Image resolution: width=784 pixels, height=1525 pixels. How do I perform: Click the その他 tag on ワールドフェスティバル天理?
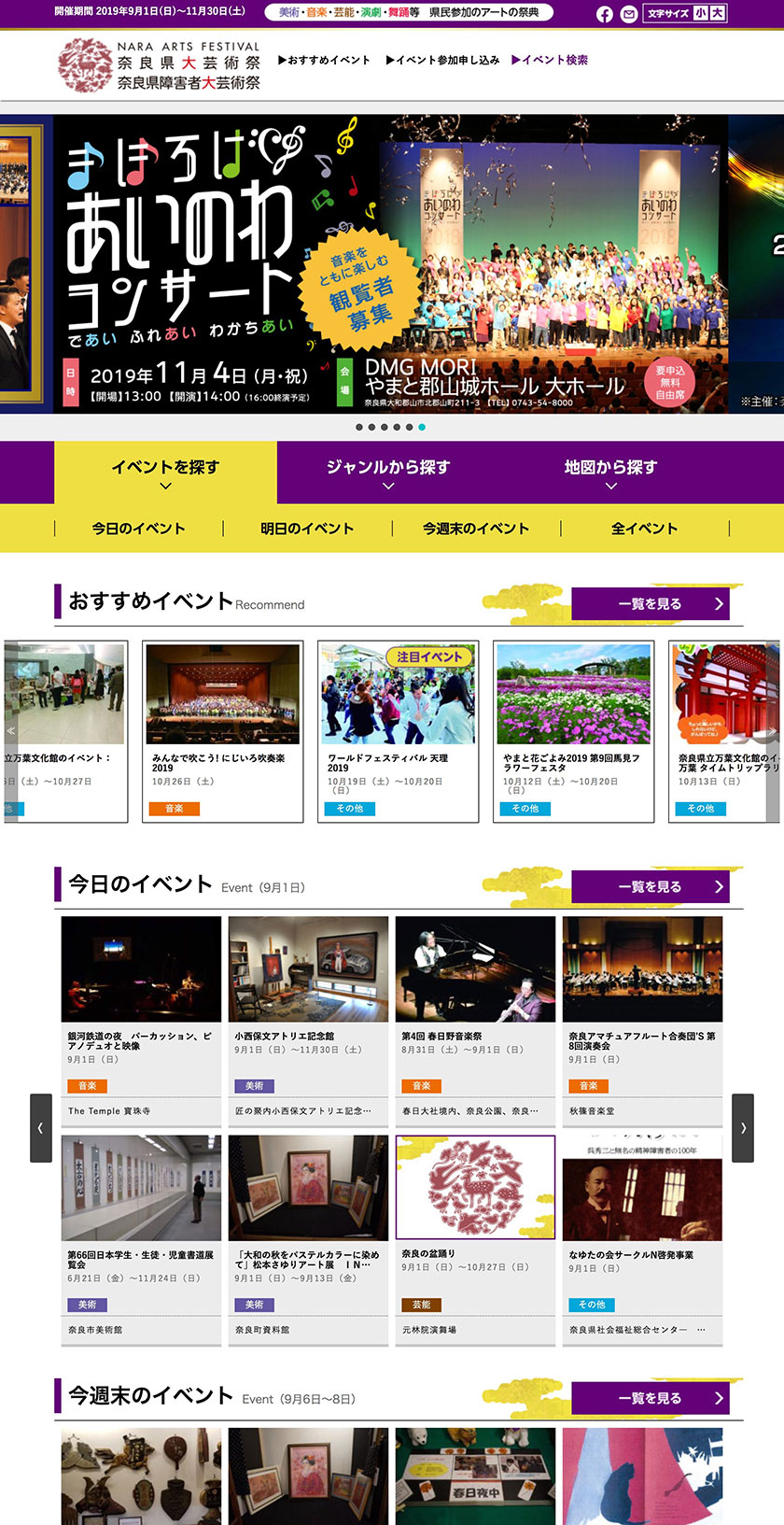pyautogui.click(x=350, y=809)
